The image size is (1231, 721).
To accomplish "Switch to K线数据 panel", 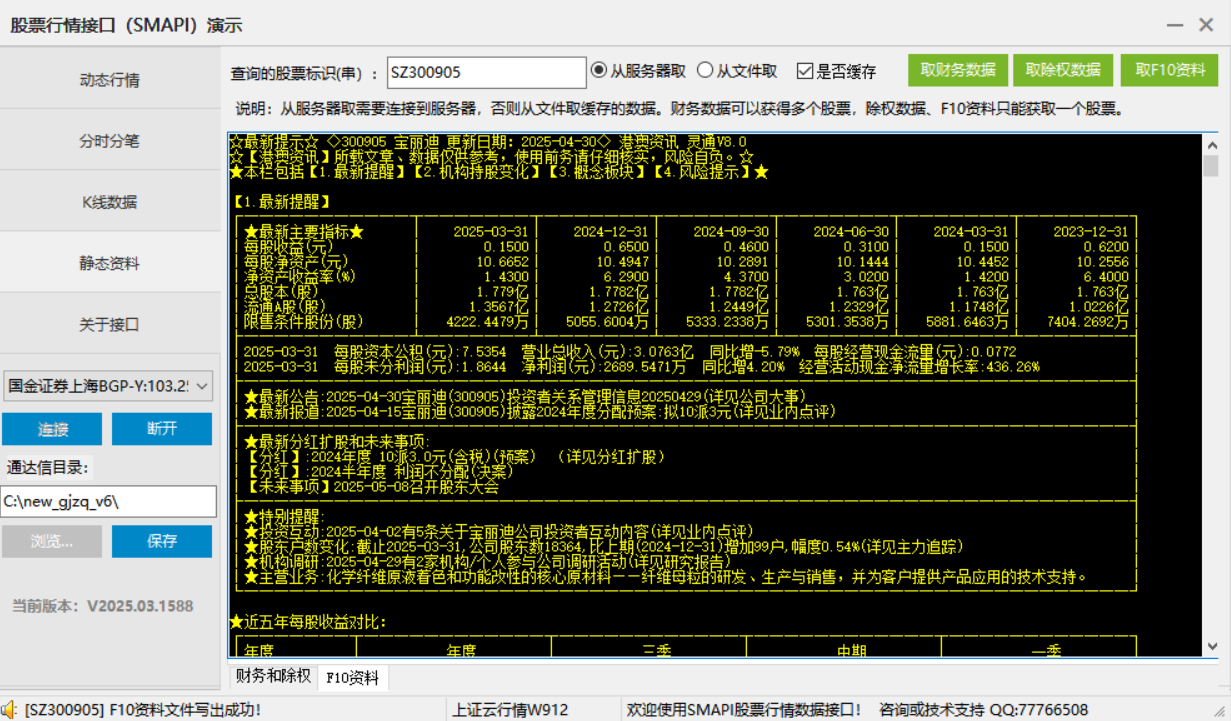I will 110,202.
